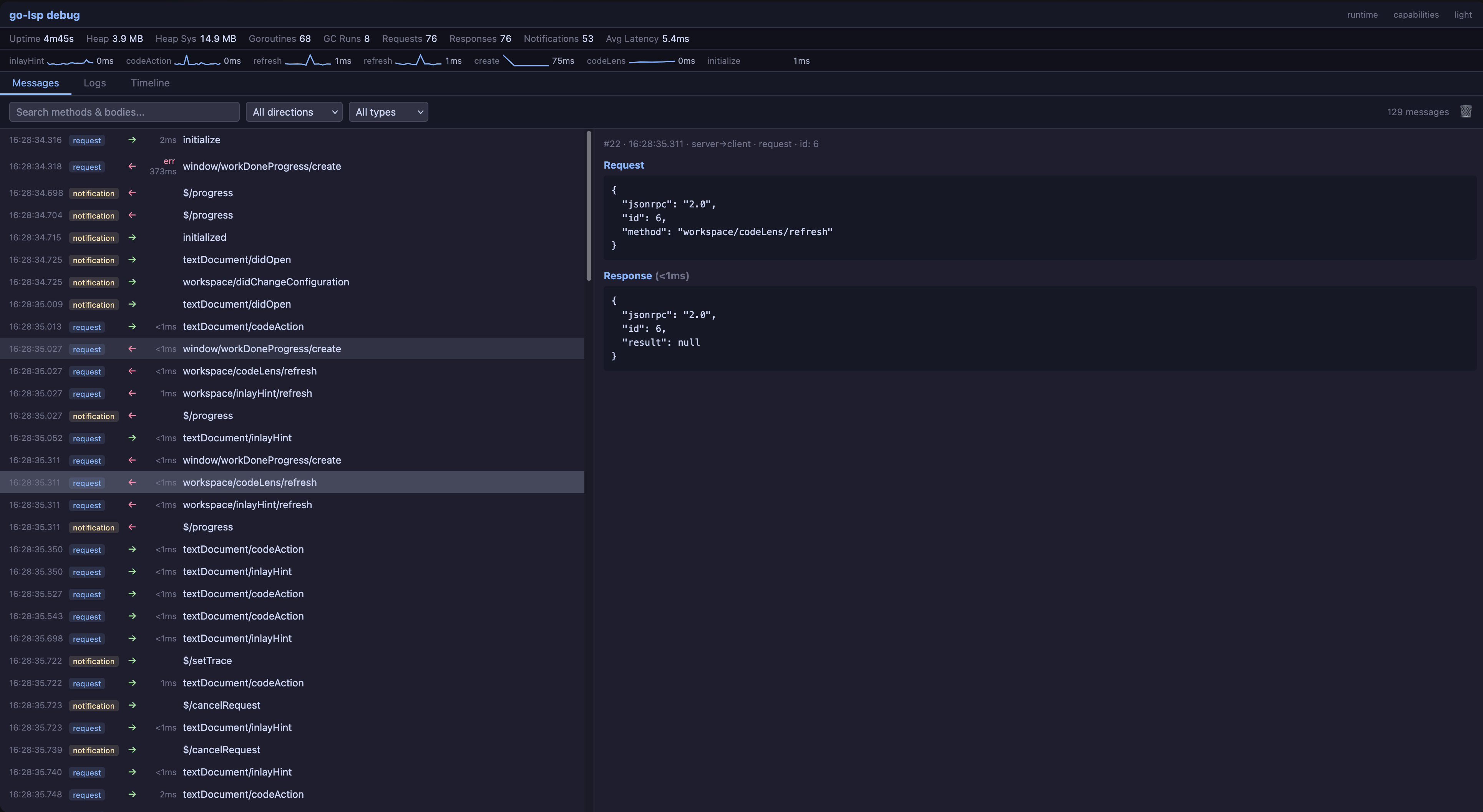Focus the Search methods & bodies field
The width and height of the screenshot is (1483, 812).
[124, 112]
